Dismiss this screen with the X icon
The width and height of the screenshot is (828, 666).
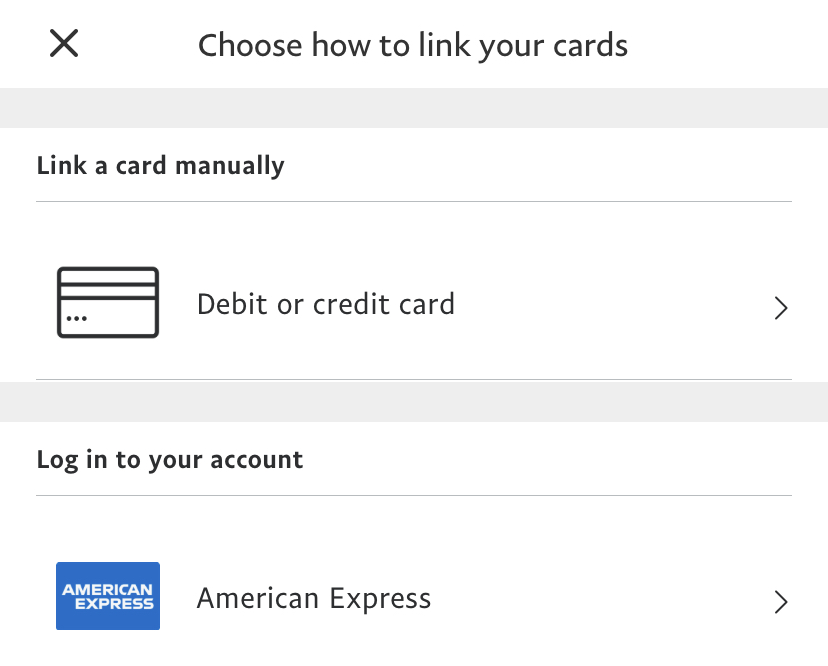pos(64,44)
